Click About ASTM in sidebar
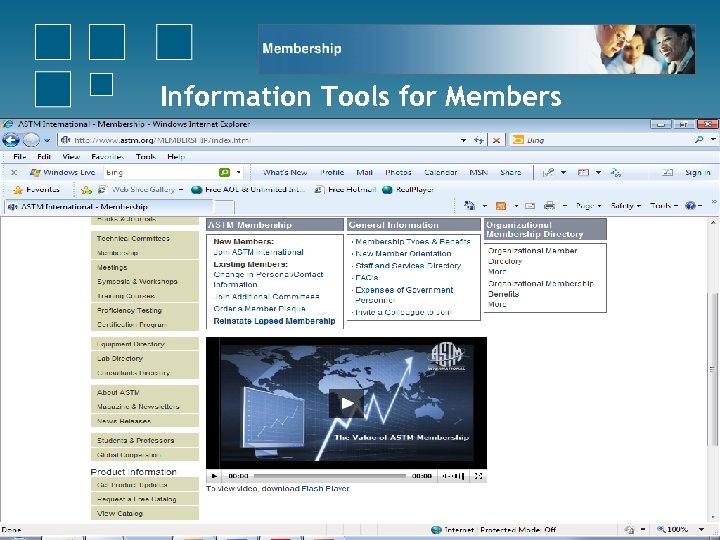Screen dimensions: 720x540 tap(118, 393)
